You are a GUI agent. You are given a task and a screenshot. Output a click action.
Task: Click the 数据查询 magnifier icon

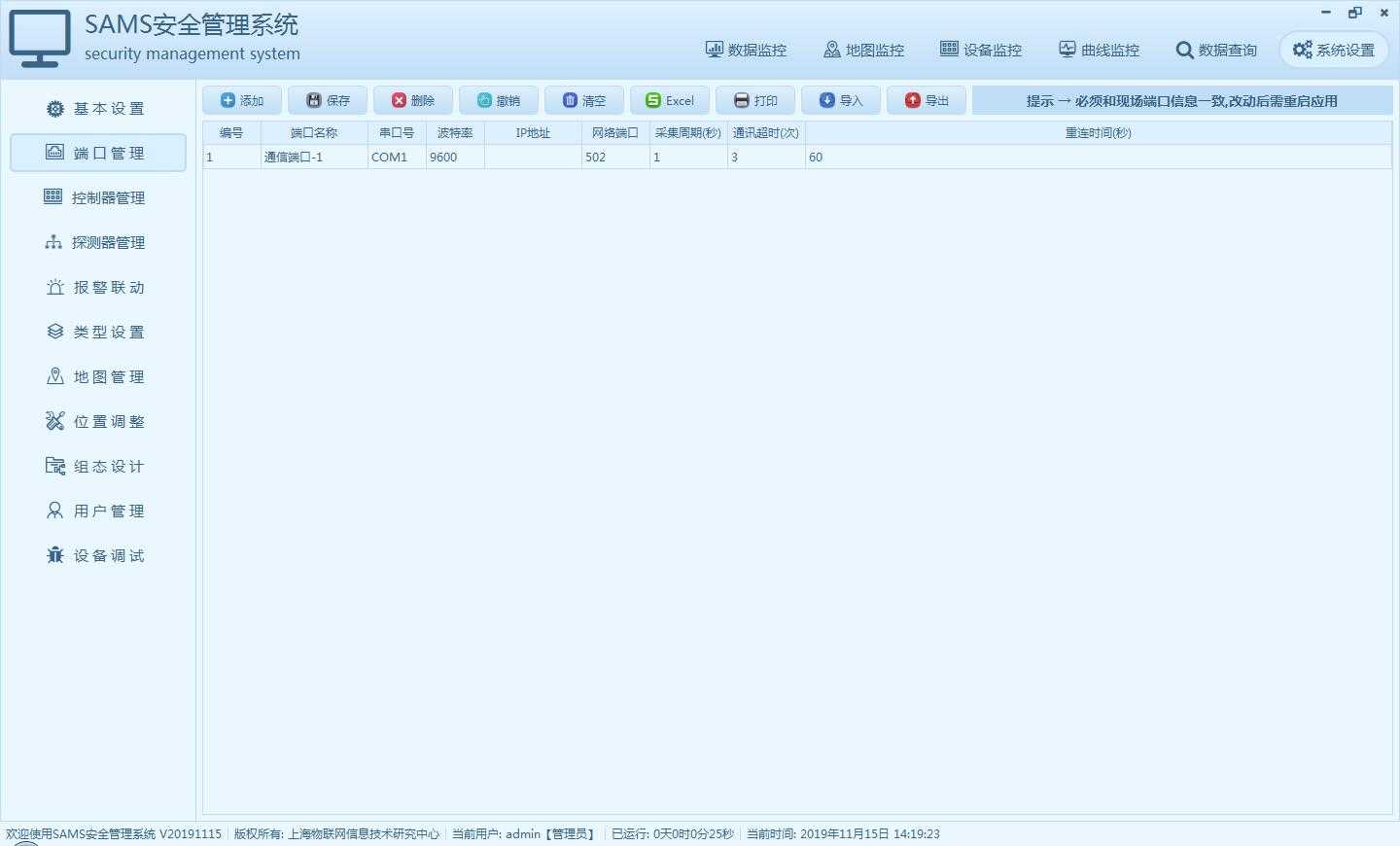(1184, 50)
